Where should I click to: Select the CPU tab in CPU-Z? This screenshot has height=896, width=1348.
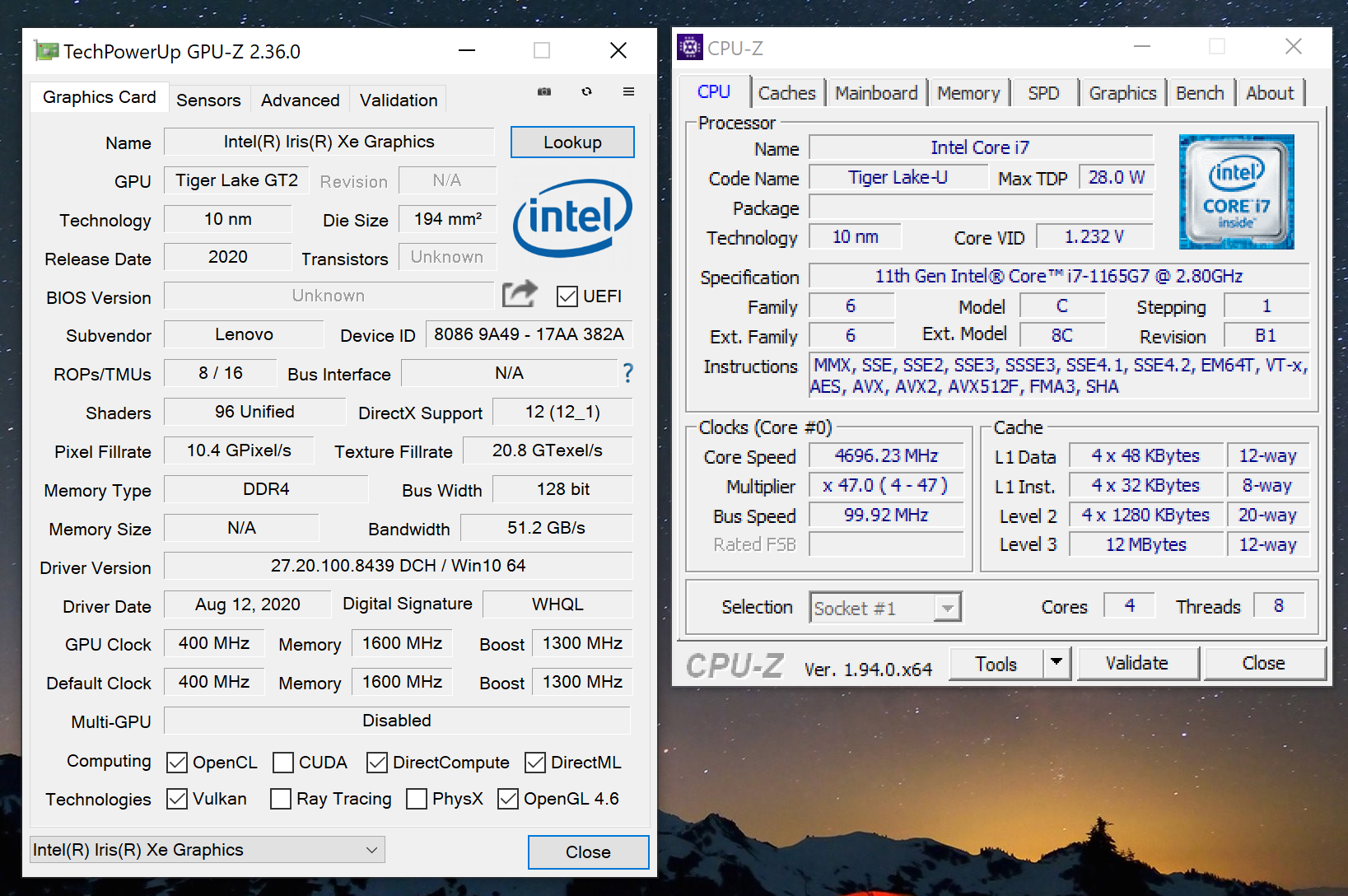(714, 91)
